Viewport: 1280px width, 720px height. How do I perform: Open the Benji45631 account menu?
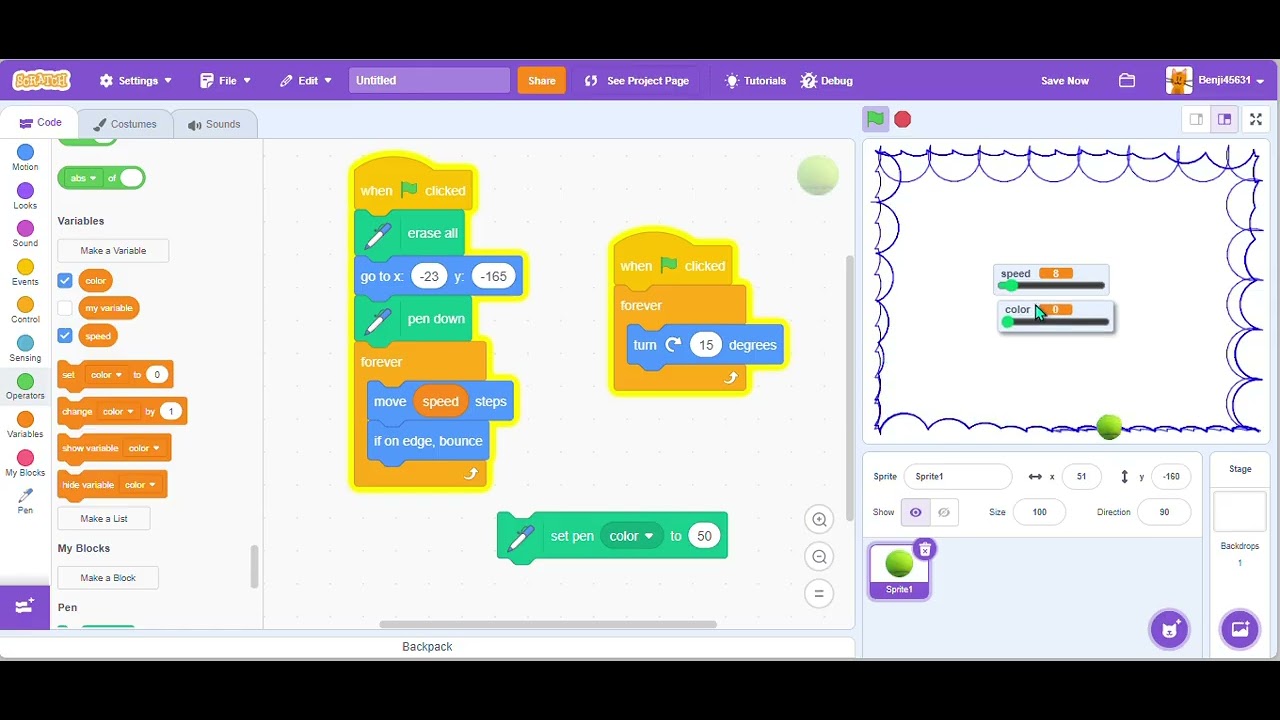click(1215, 81)
